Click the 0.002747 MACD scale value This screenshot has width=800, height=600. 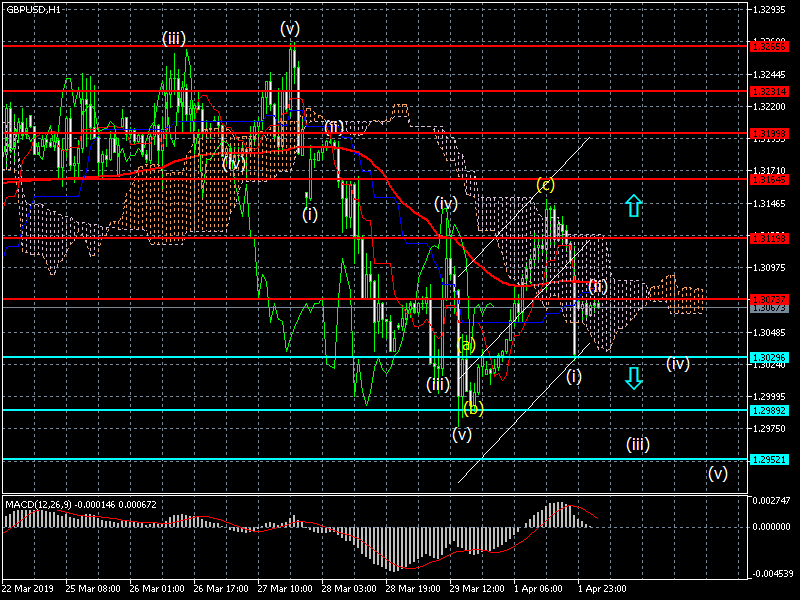pos(772,499)
